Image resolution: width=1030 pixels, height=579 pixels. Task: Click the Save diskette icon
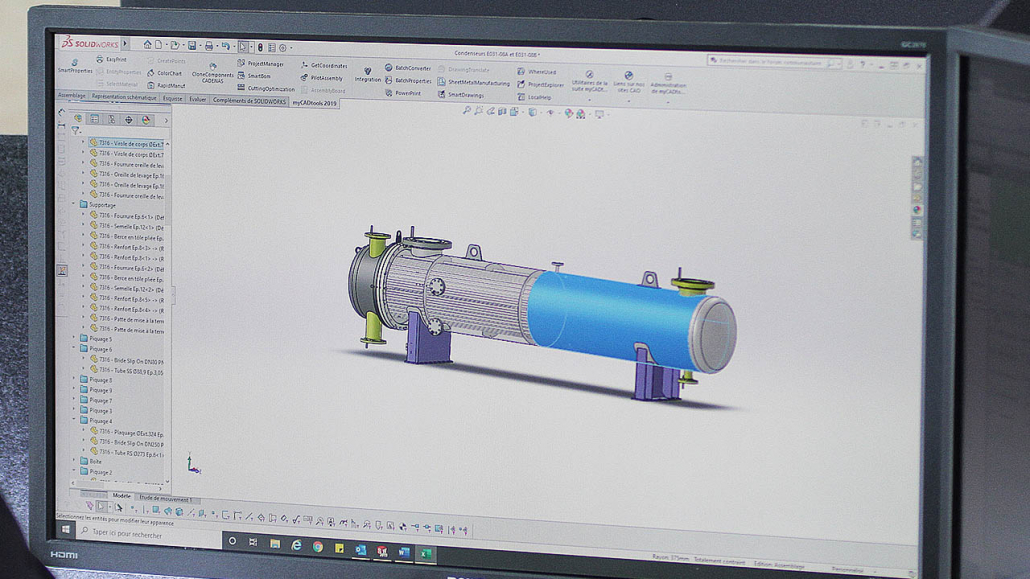pyautogui.click(x=192, y=45)
